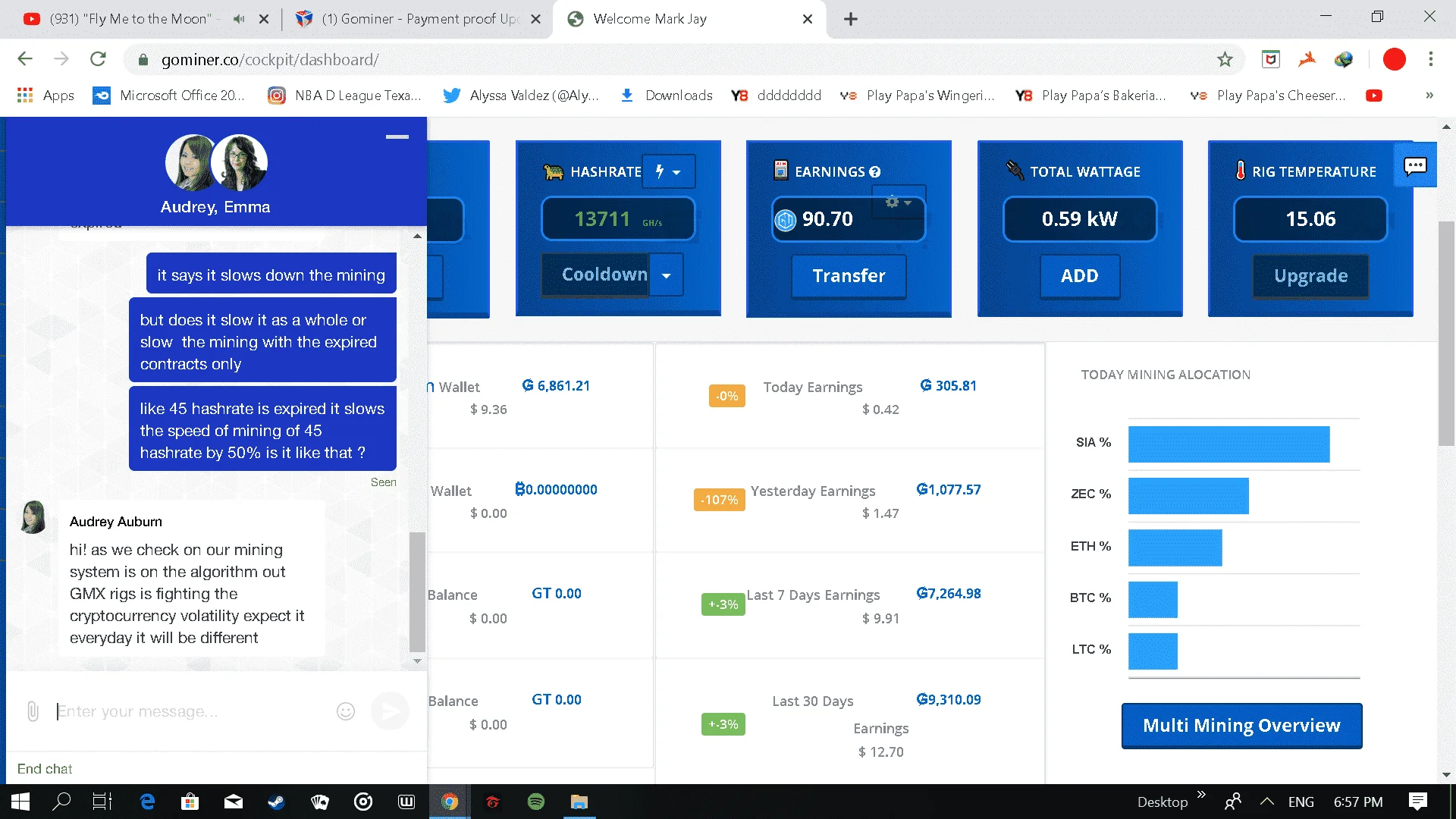Open Chrome three-dot menu
The width and height of the screenshot is (1456, 819).
click(x=1430, y=59)
